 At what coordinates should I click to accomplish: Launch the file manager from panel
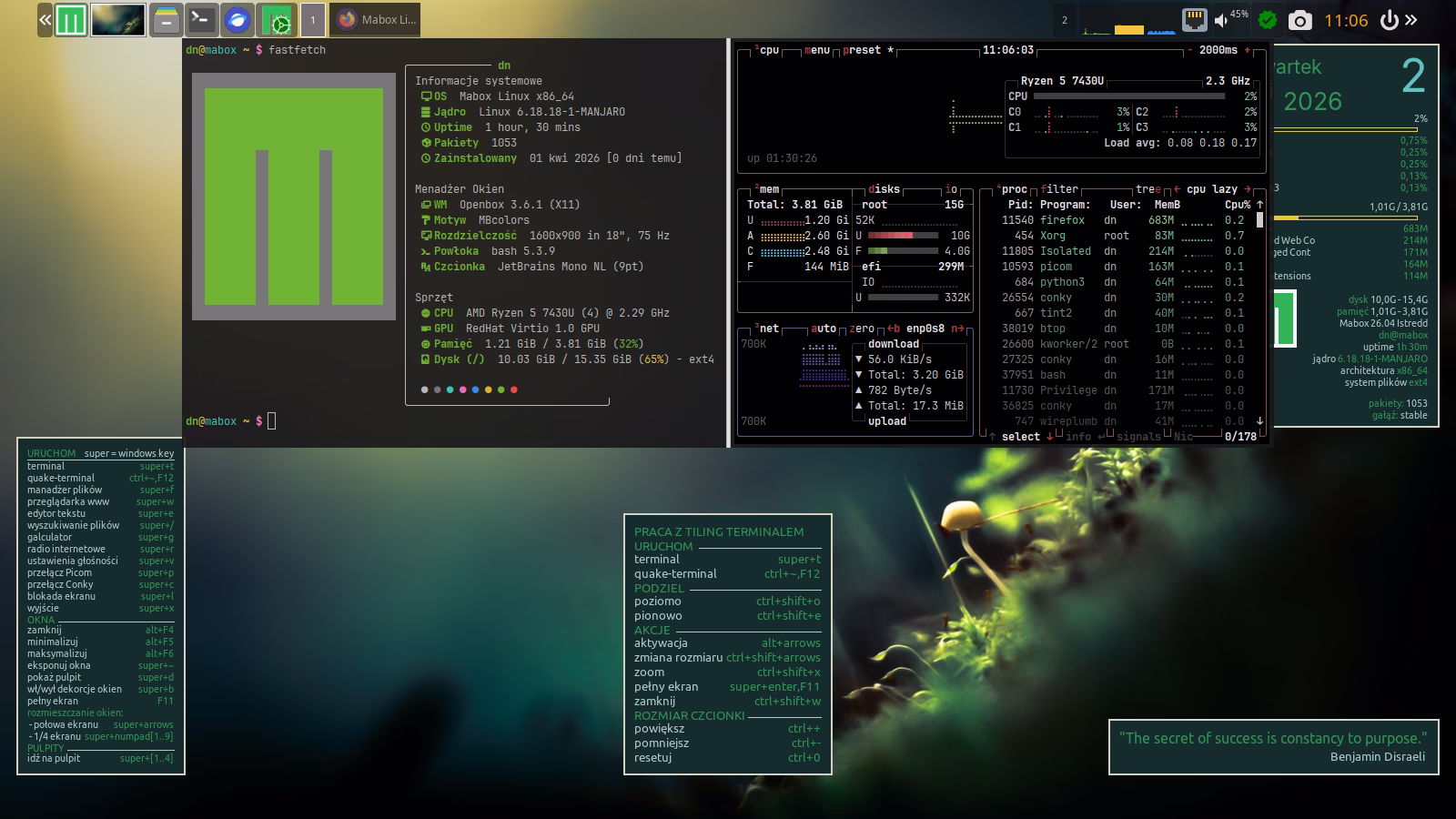pyautogui.click(x=166, y=20)
